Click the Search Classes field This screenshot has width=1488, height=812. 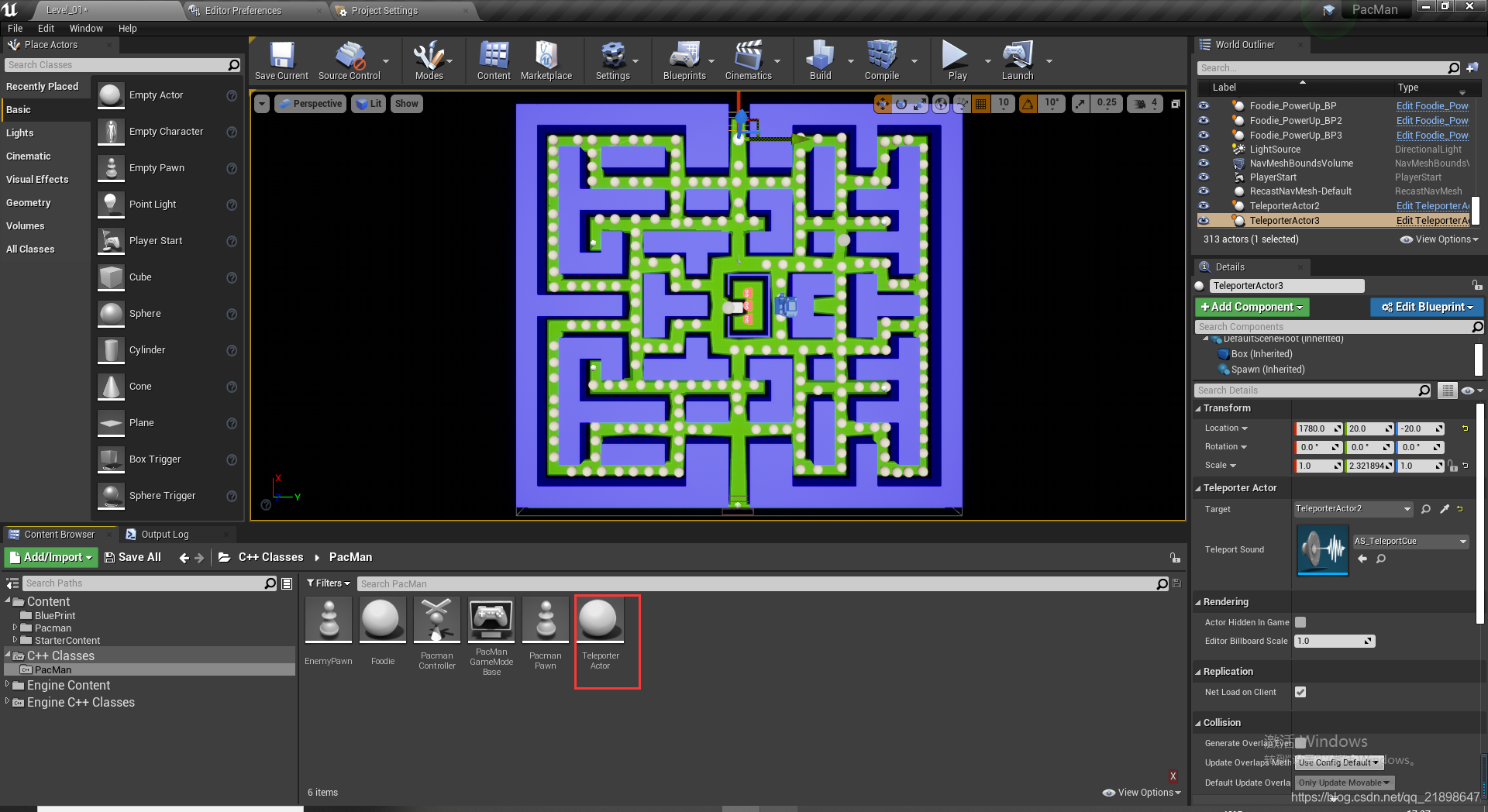coord(122,65)
